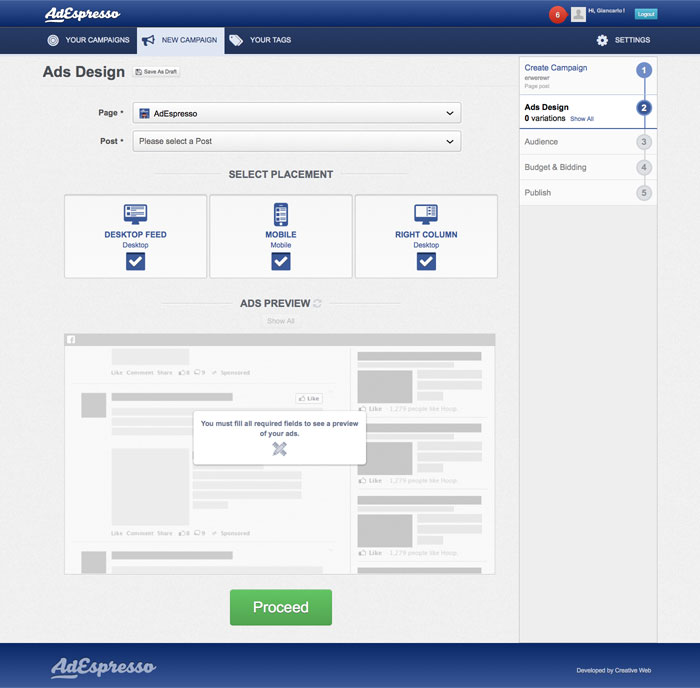Click the Mobile placement label

tap(281, 234)
